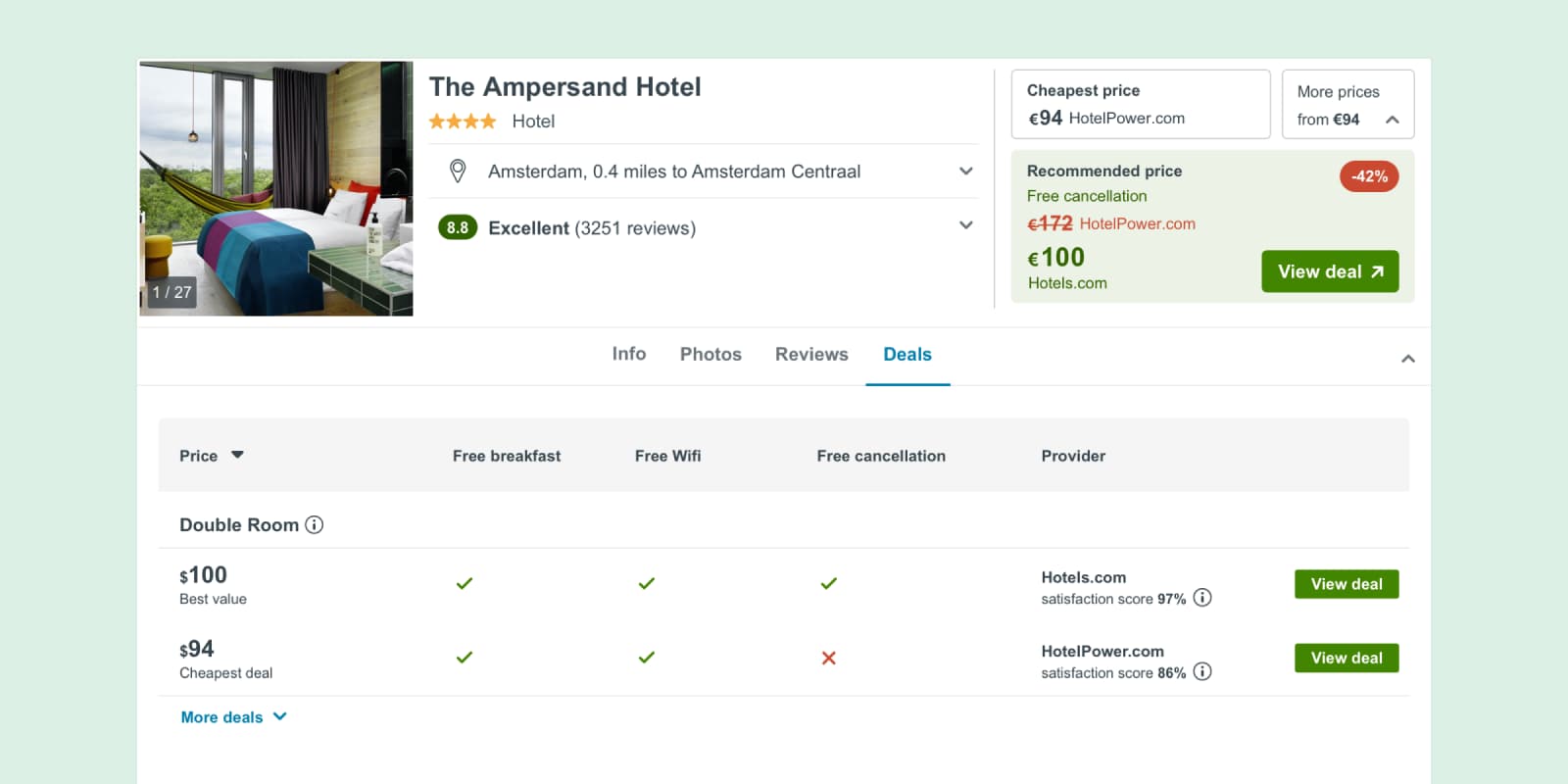Click Hotels.com satisfaction score info icon
Image resolution: width=1568 pixels, height=784 pixels.
[1202, 598]
